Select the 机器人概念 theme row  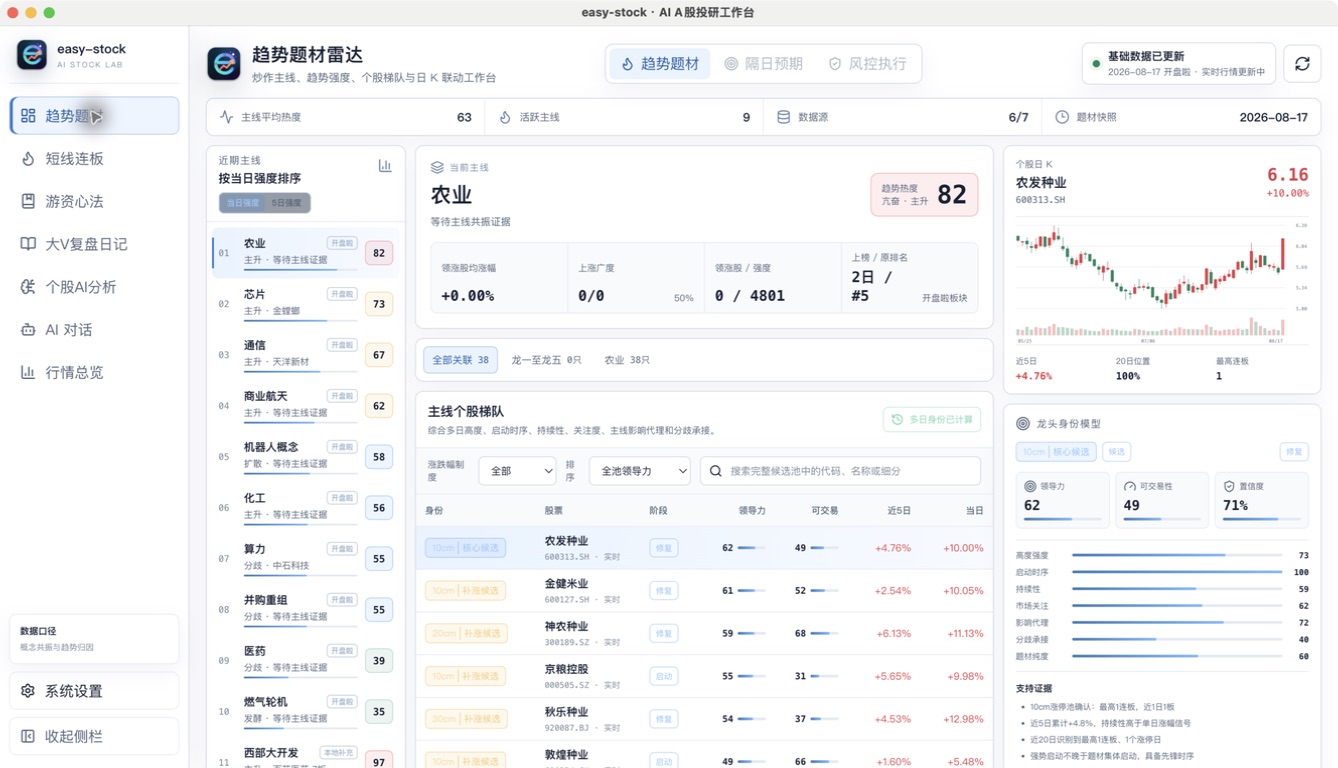pyautogui.click(x=305, y=456)
